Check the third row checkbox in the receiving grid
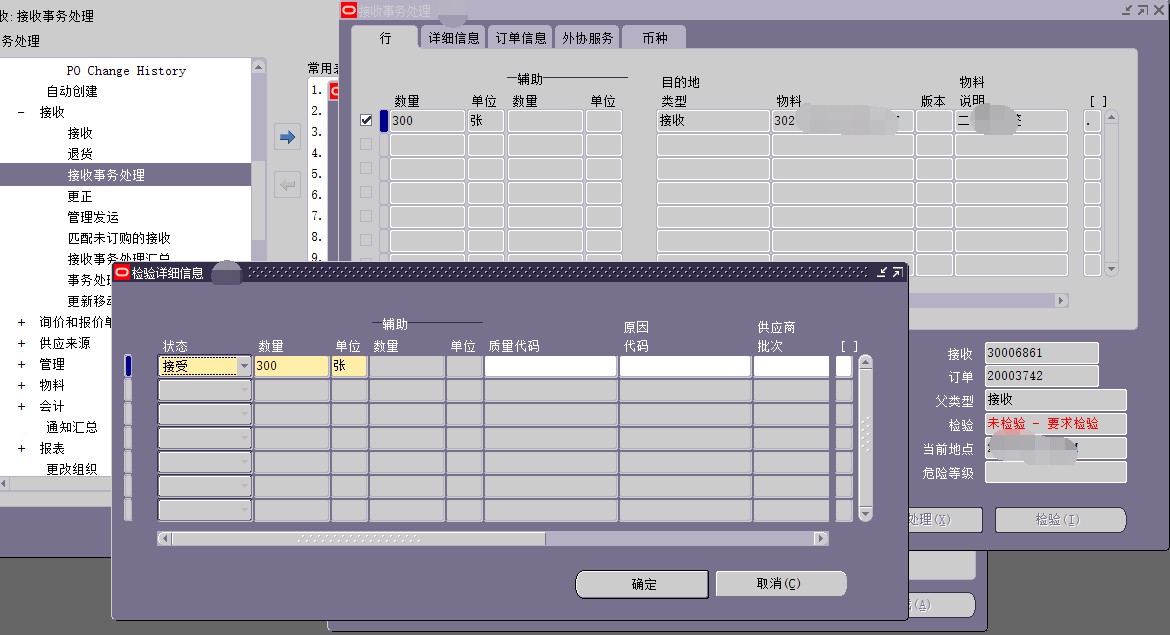Viewport: 1170px width, 635px height. point(366,168)
